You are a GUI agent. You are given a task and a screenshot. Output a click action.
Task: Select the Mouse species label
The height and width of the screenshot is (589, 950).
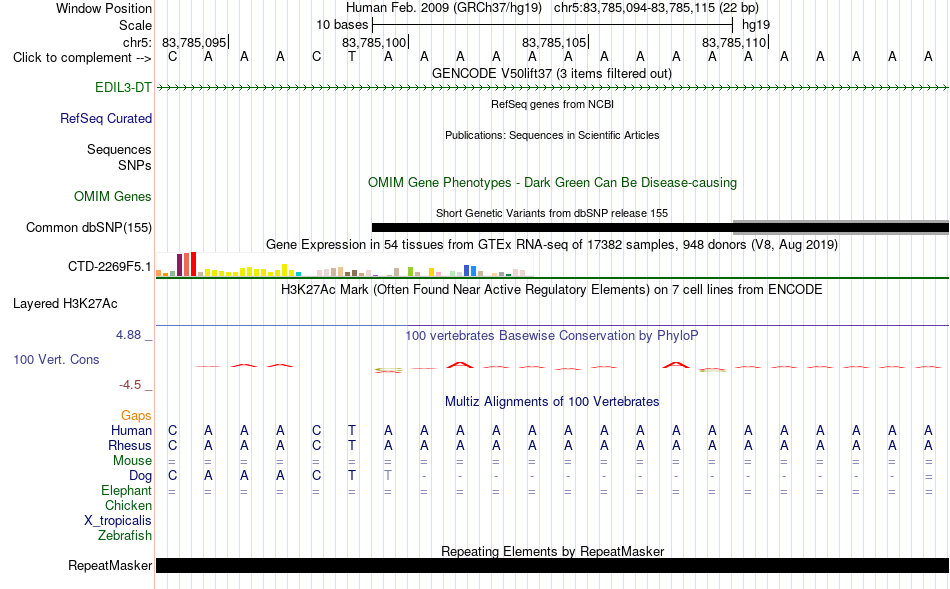coord(132,461)
